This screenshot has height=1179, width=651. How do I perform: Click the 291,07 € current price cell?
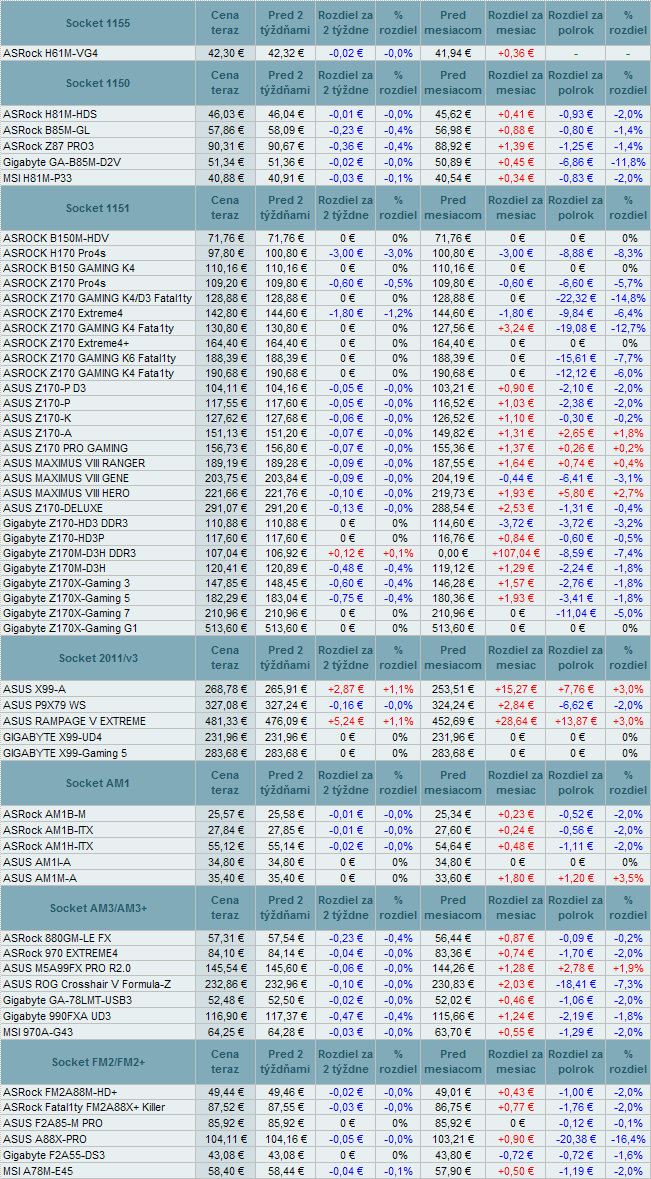(x=226, y=508)
